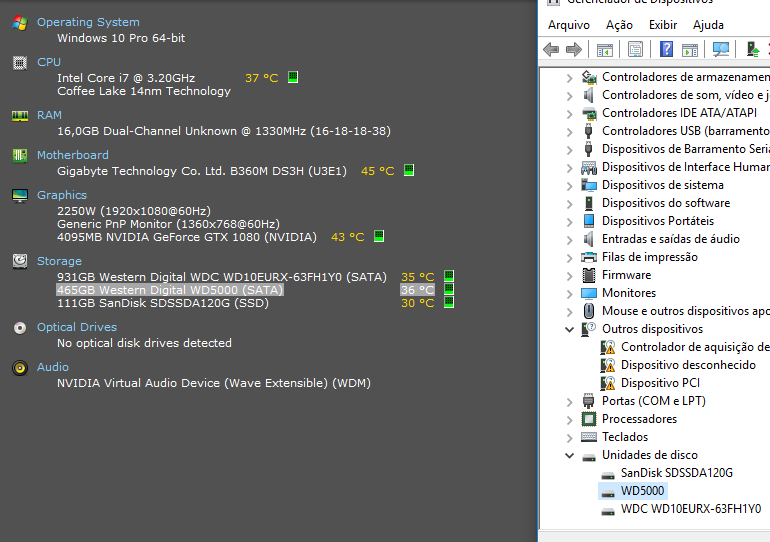Toggle the action pane toolbar icon
The image size is (770, 542).
[690, 50]
